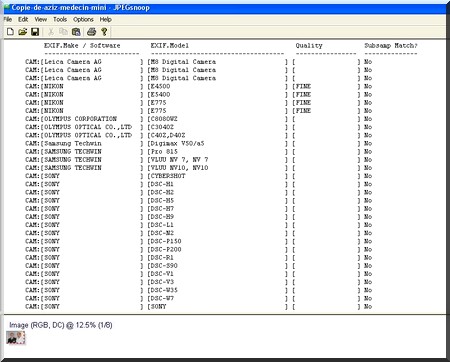The height and width of the screenshot is (362, 450).
Task: Click the DSC-W7 model entry
Action: pyautogui.click(x=162, y=298)
